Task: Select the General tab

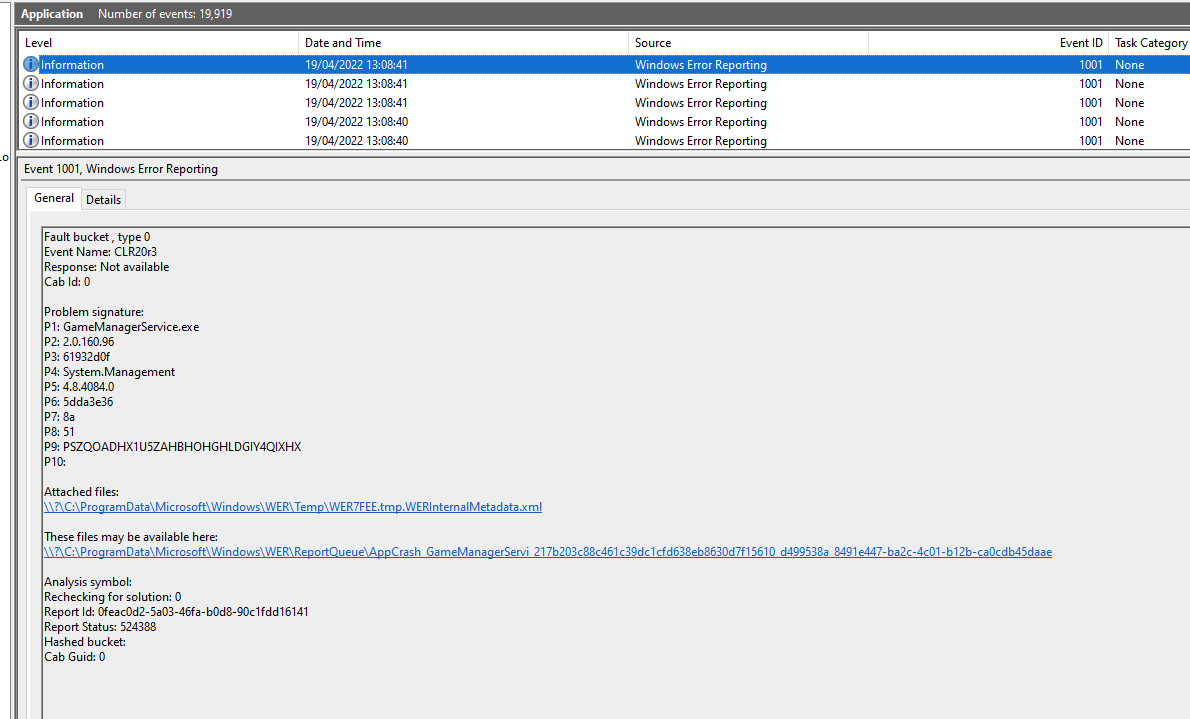Action: [x=53, y=198]
